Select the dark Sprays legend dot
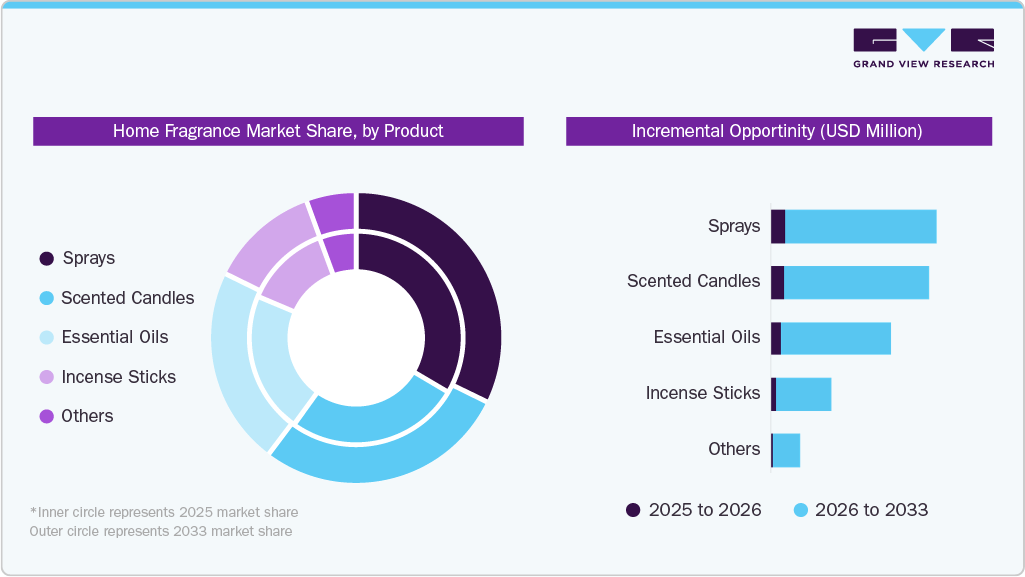This screenshot has width=1025, height=577. pyautogui.click(x=44, y=258)
